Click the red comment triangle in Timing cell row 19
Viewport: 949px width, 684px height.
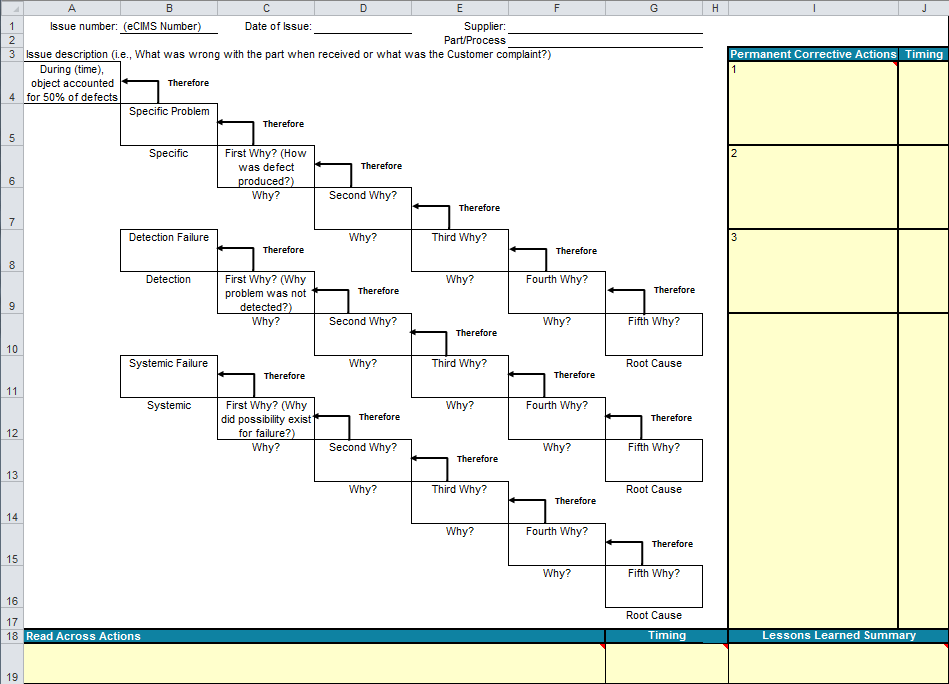723,646
